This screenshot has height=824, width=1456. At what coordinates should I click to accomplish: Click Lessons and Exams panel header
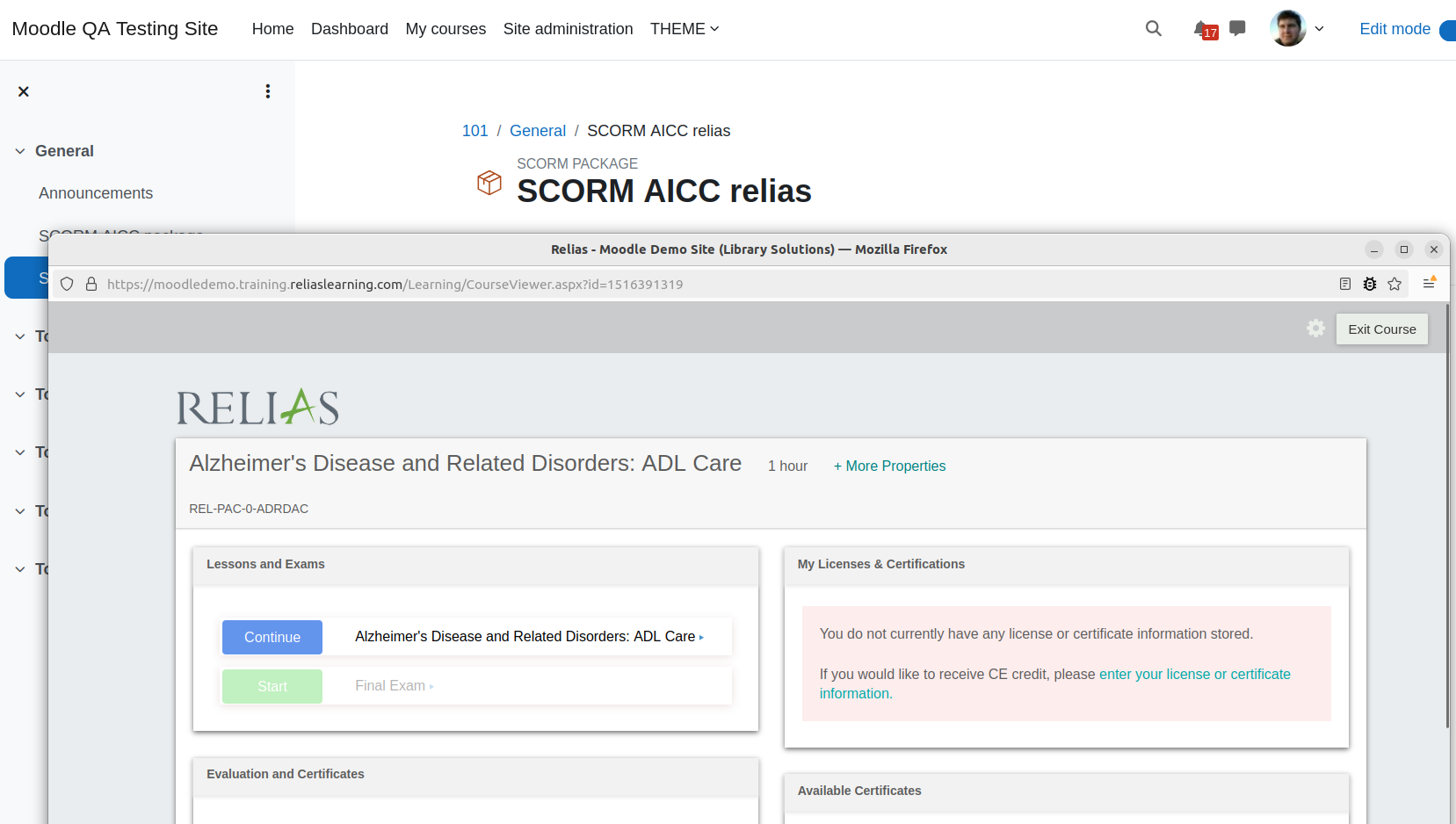pos(475,565)
